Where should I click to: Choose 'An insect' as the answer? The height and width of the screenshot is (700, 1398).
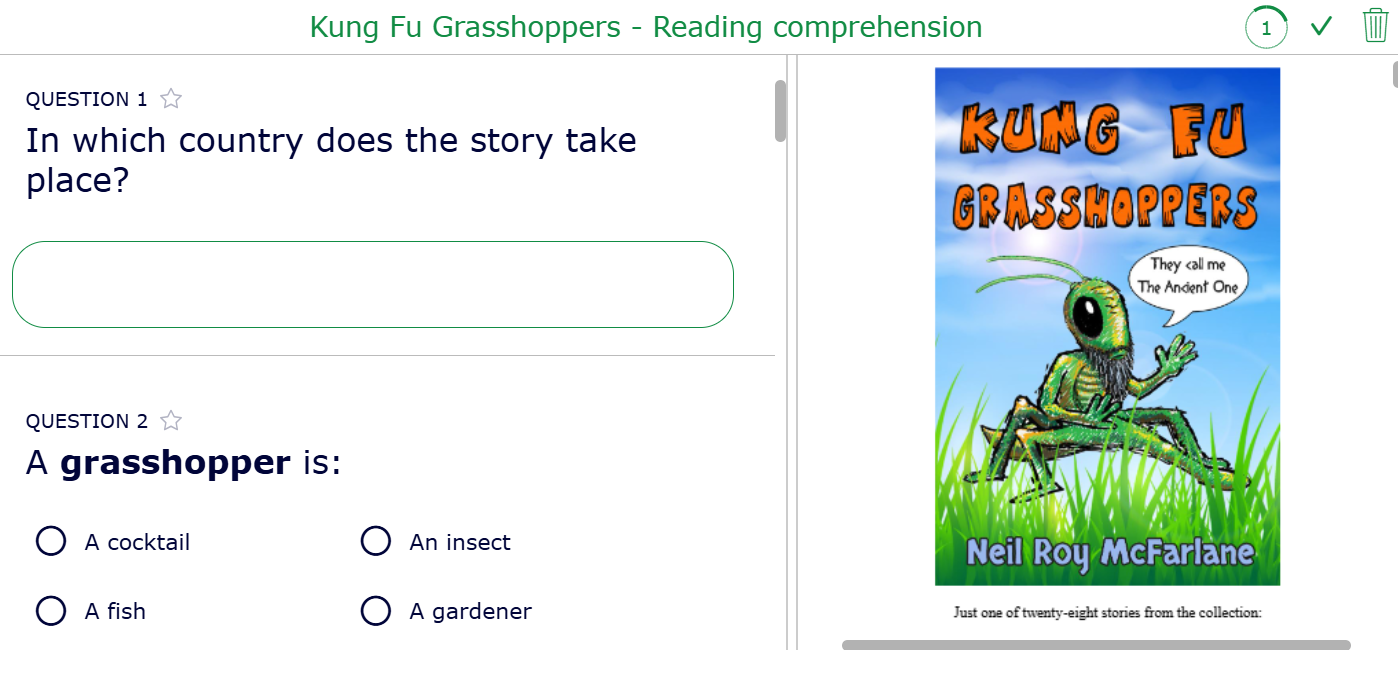click(x=376, y=542)
